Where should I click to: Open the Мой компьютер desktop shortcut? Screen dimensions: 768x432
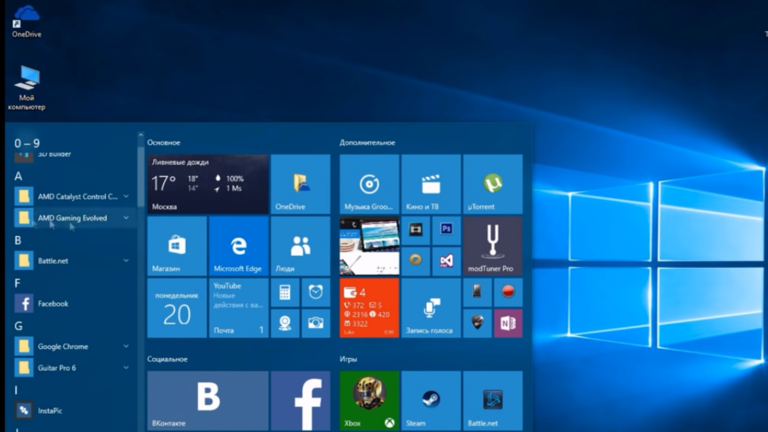tap(26, 87)
